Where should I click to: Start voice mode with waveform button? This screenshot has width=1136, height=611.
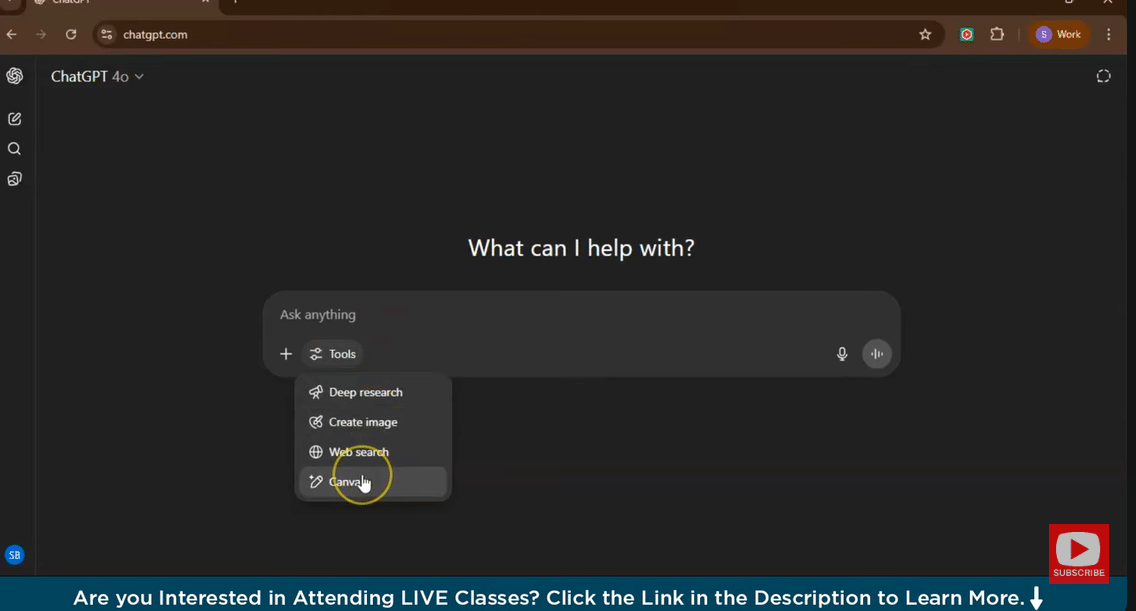pos(877,354)
